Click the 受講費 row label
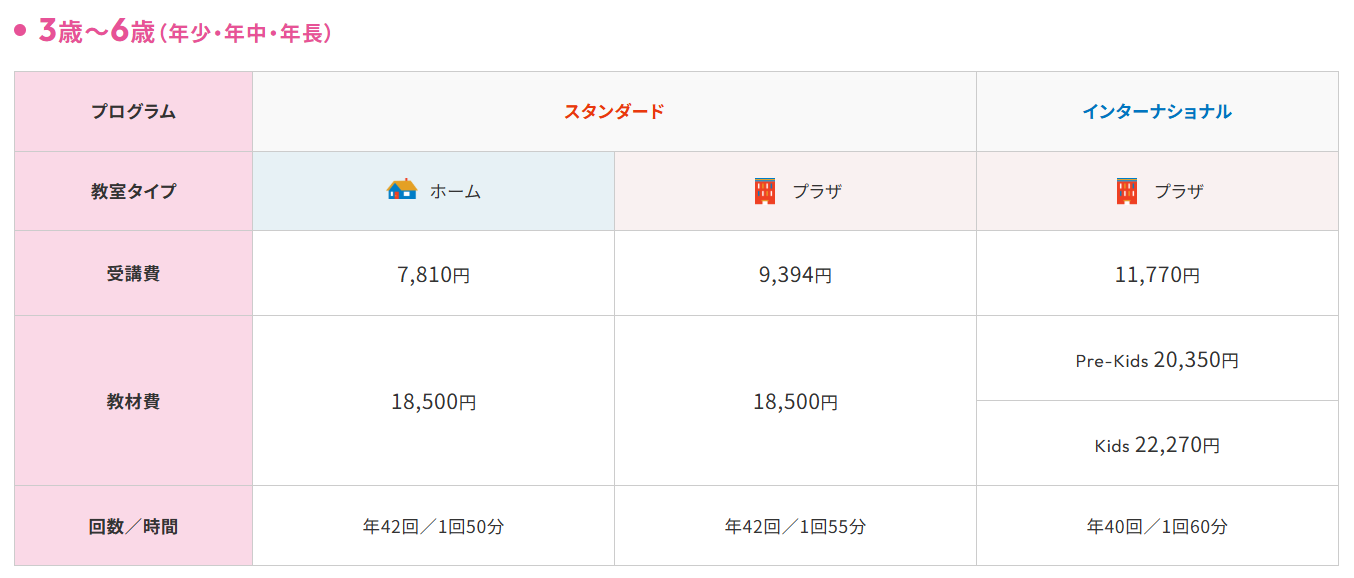1354x578 pixels. click(x=133, y=274)
